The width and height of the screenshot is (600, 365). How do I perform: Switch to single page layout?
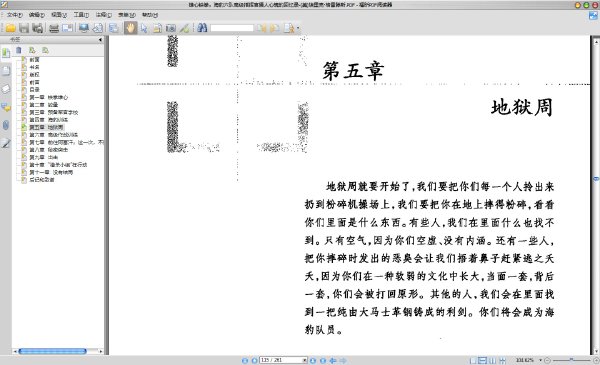(x=473, y=360)
